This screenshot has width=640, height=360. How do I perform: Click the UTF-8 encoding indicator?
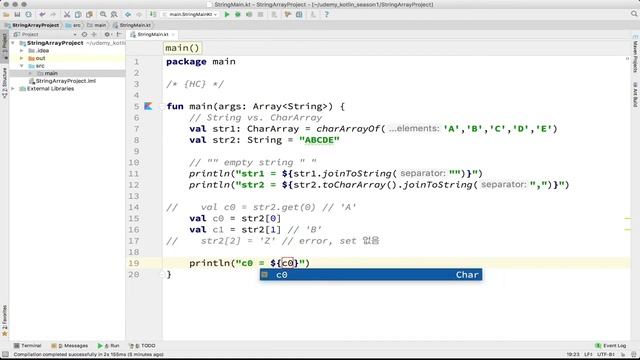coord(606,355)
